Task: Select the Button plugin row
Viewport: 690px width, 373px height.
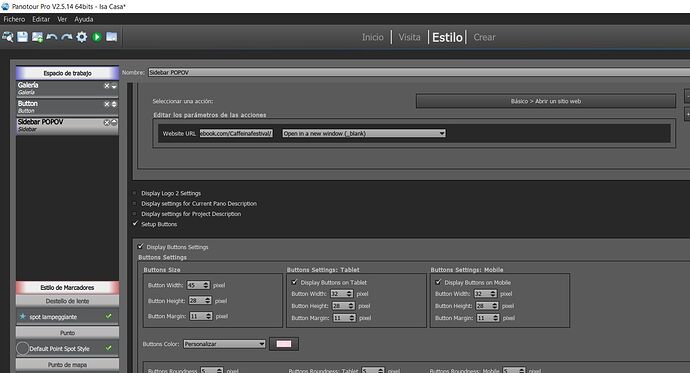Action: (67, 107)
